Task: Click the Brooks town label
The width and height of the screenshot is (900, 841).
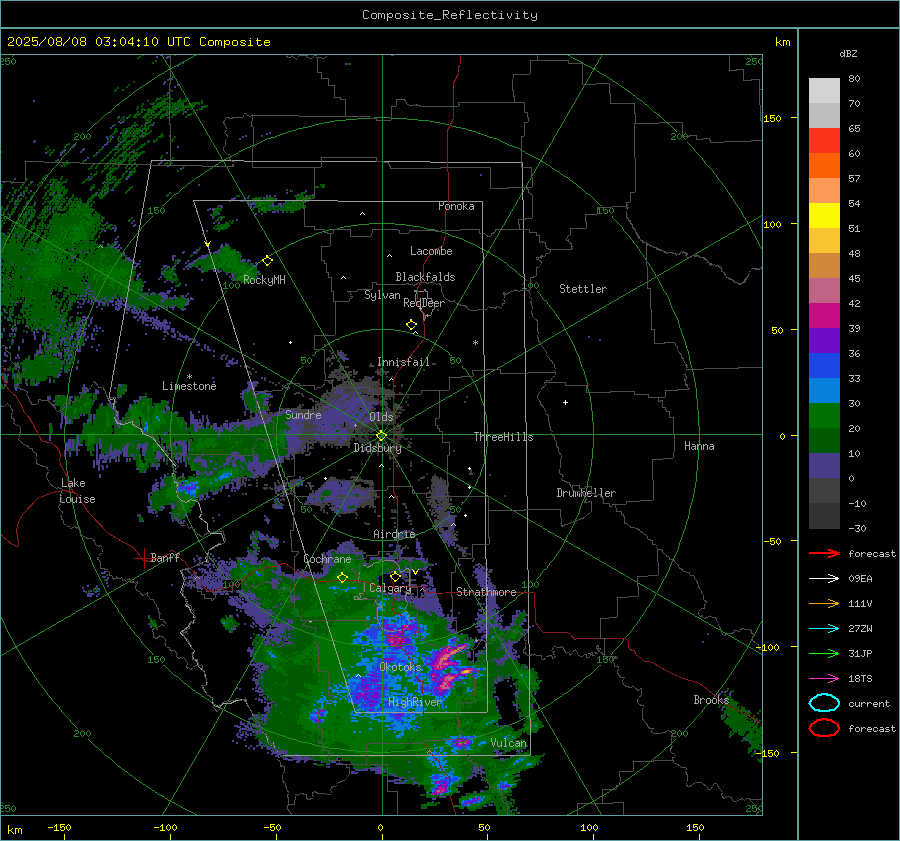Action: coord(711,700)
